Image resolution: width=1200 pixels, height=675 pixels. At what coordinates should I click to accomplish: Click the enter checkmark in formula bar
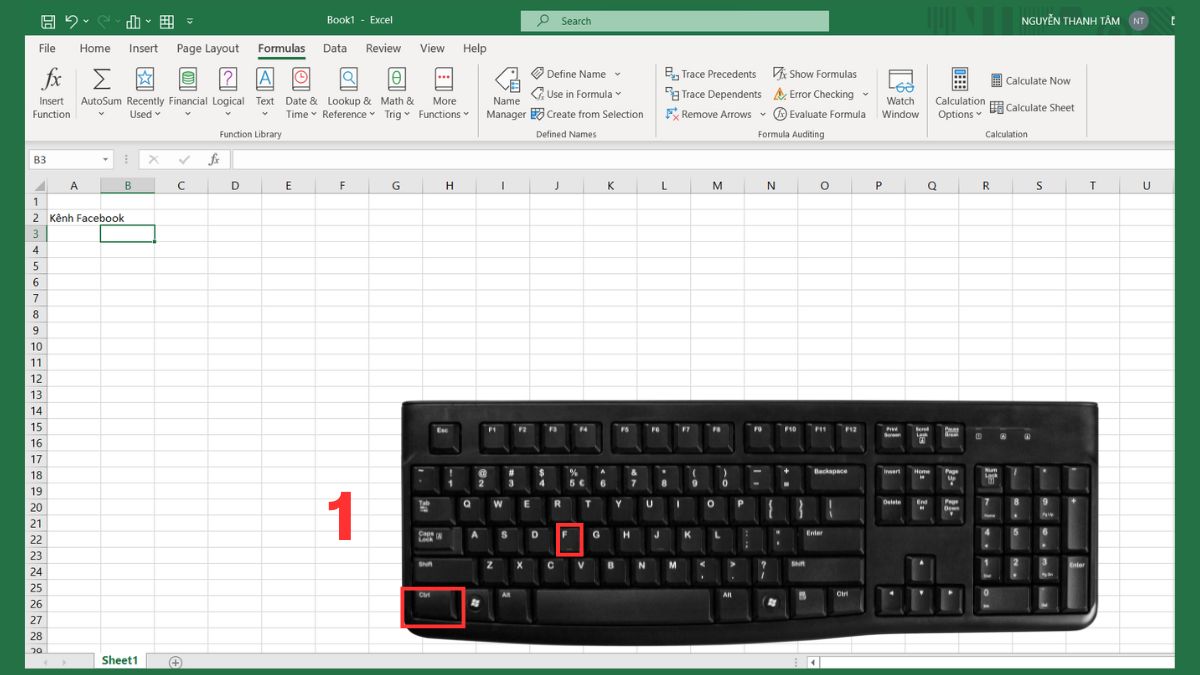click(183, 160)
